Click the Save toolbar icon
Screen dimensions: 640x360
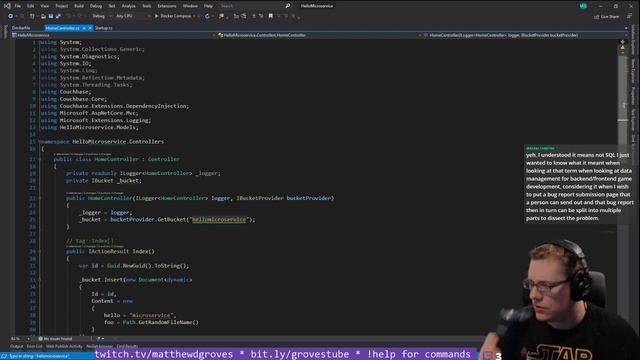pos(51,16)
